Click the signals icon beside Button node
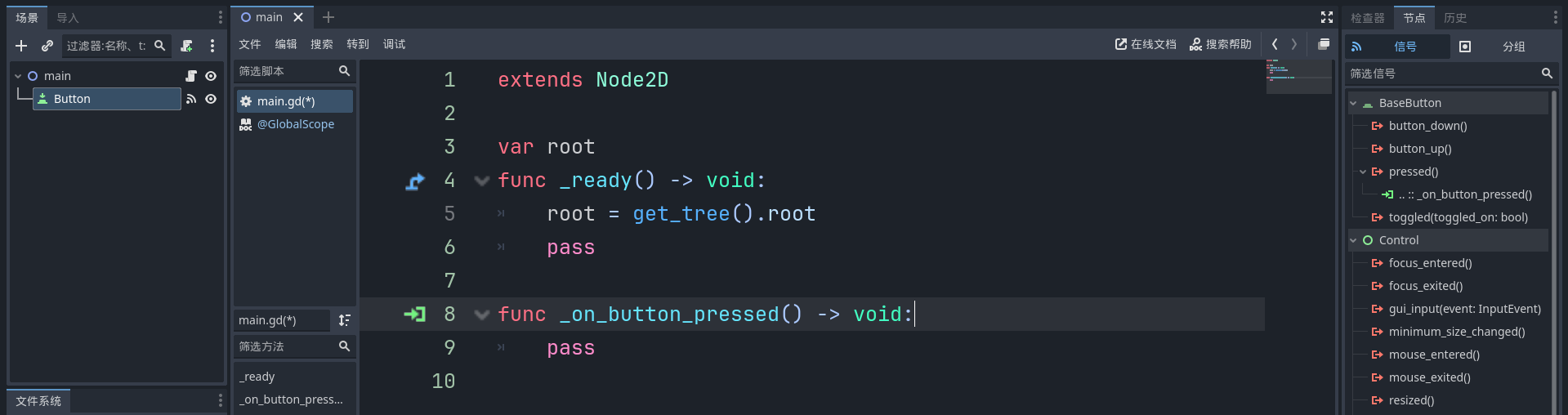Image resolution: width=1568 pixels, height=415 pixels. pos(191,99)
